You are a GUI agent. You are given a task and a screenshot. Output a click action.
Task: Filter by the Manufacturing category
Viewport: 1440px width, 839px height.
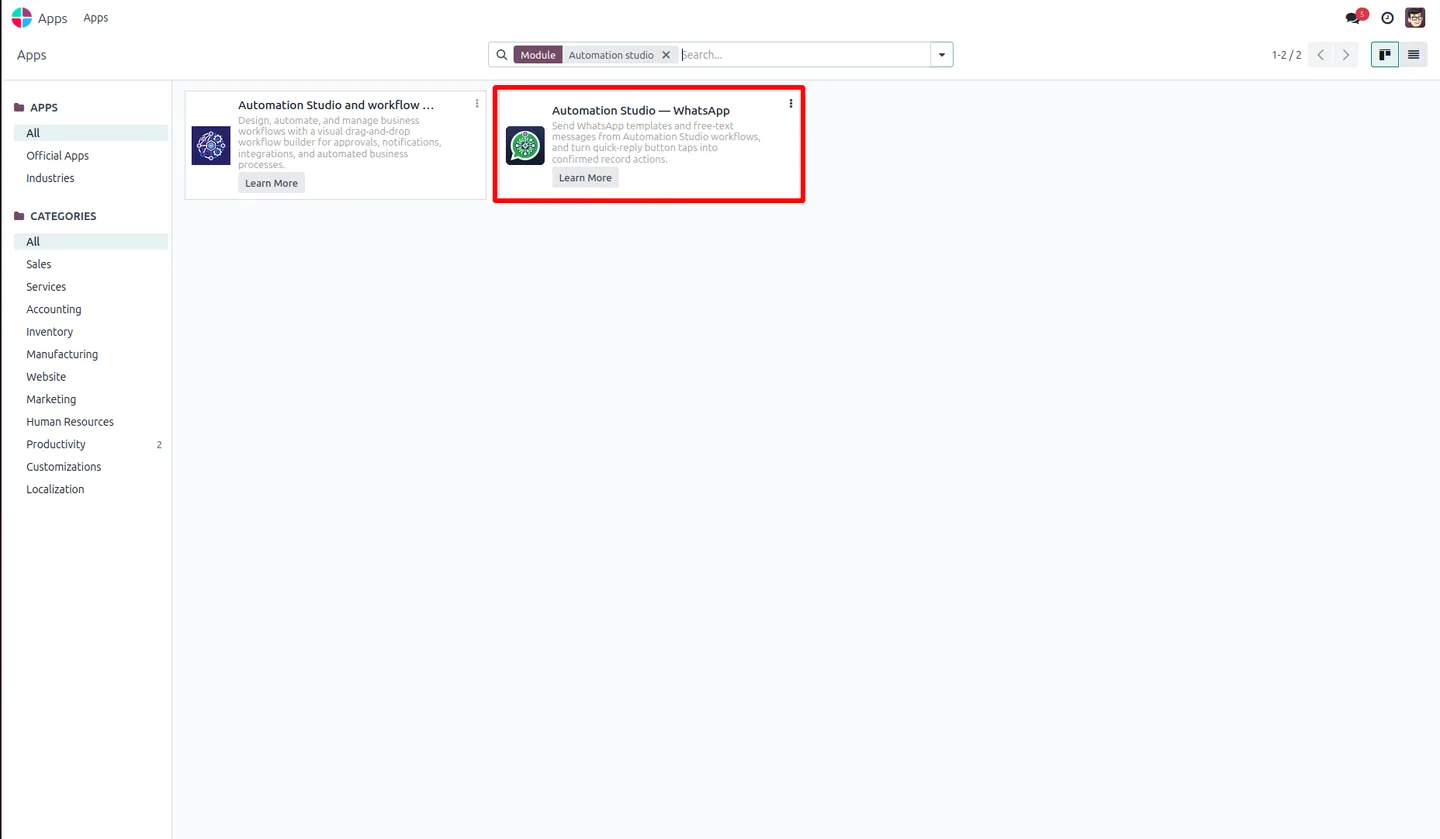tap(91, 354)
